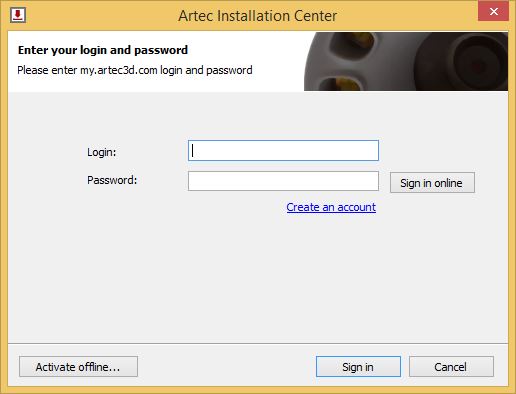The height and width of the screenshot is (394, 516).
Task: Click the Artec installer icon in title bar
Action: pyautogui.click(x=18, y=15)
